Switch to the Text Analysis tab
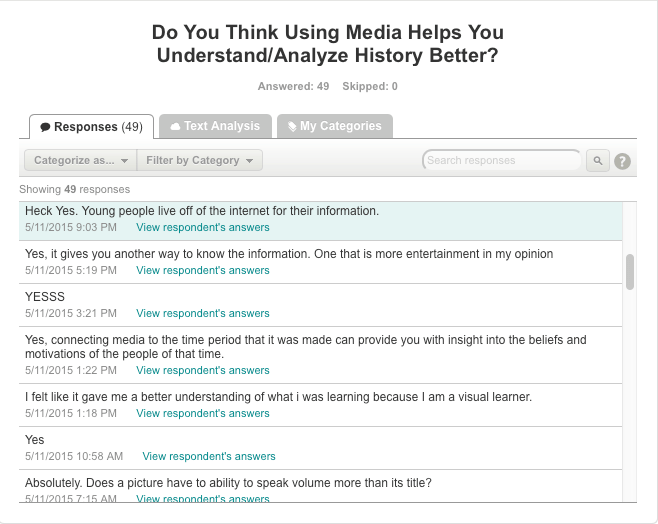Screen dimensions: 658x524 point(215,126)
